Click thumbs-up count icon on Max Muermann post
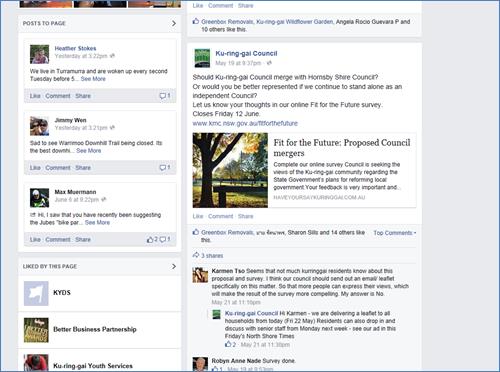 tap(150, 239)
